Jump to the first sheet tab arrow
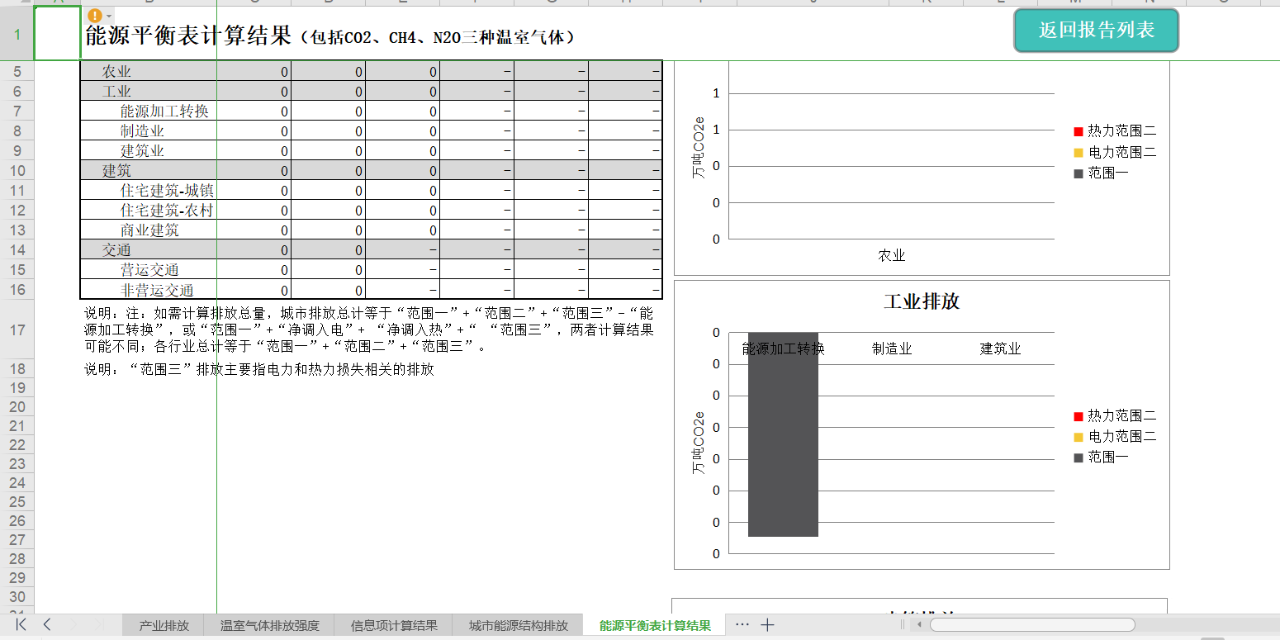This screenshot has width=1280, height=640. pos(21,625)
